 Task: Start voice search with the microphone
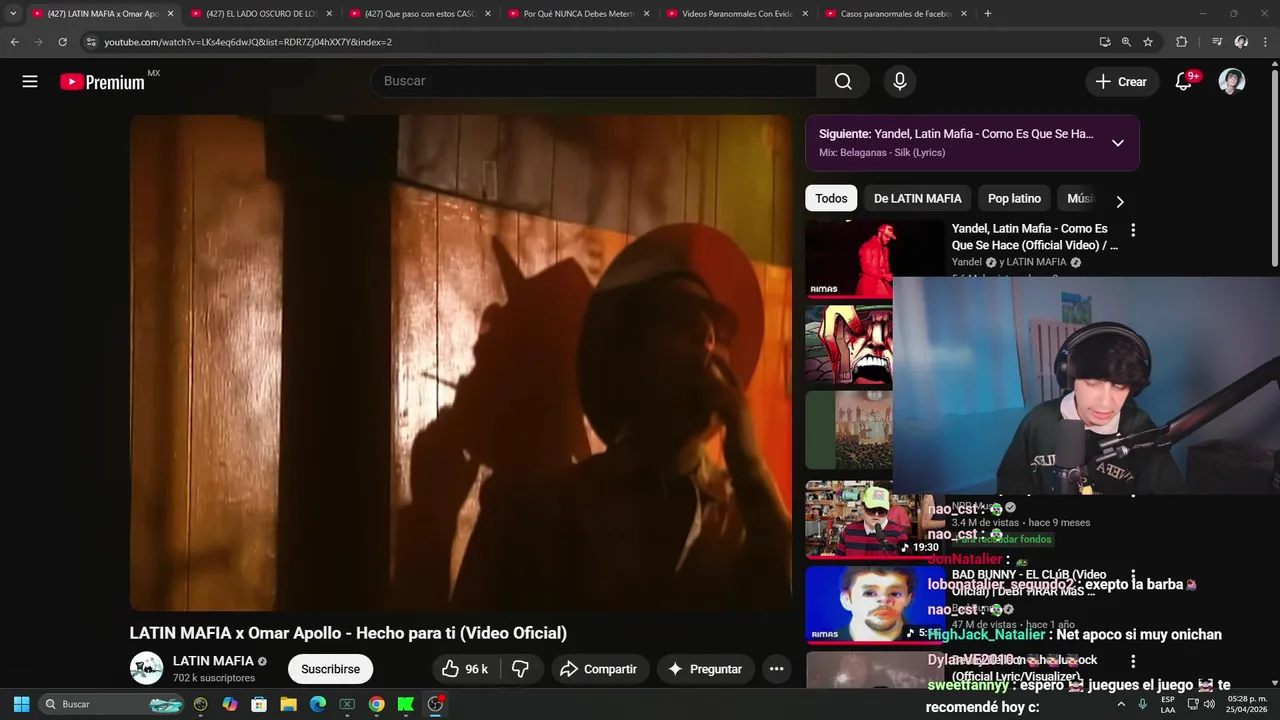tap(900, 81)
